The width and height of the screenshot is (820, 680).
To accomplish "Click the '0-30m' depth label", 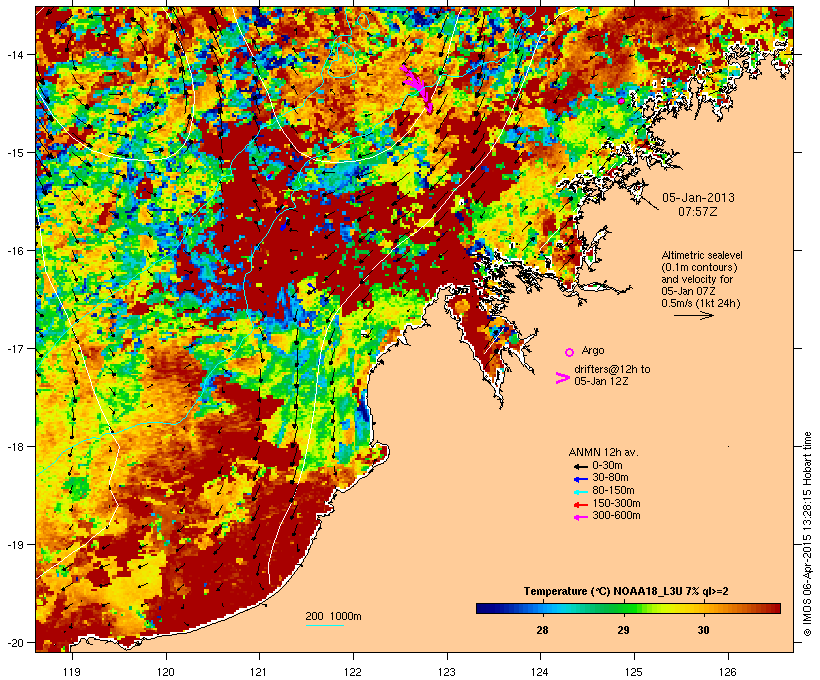I will pyautogui.click(x=607, y=466).
